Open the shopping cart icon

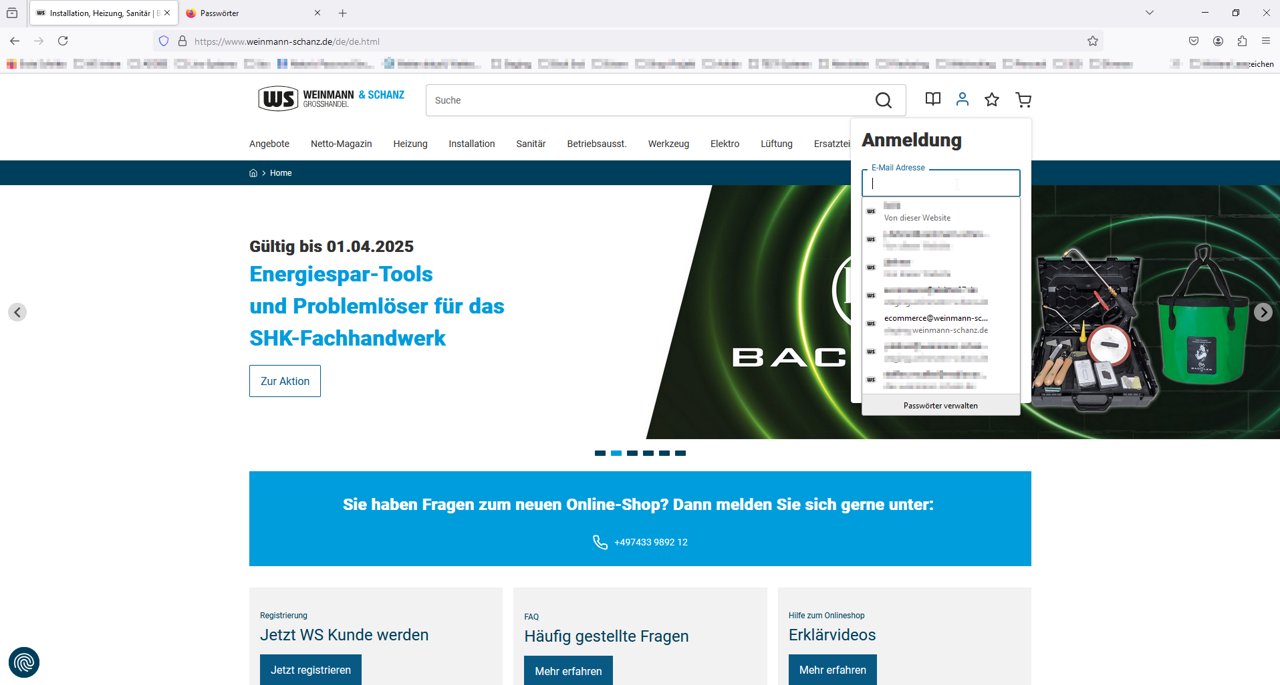1023,100
